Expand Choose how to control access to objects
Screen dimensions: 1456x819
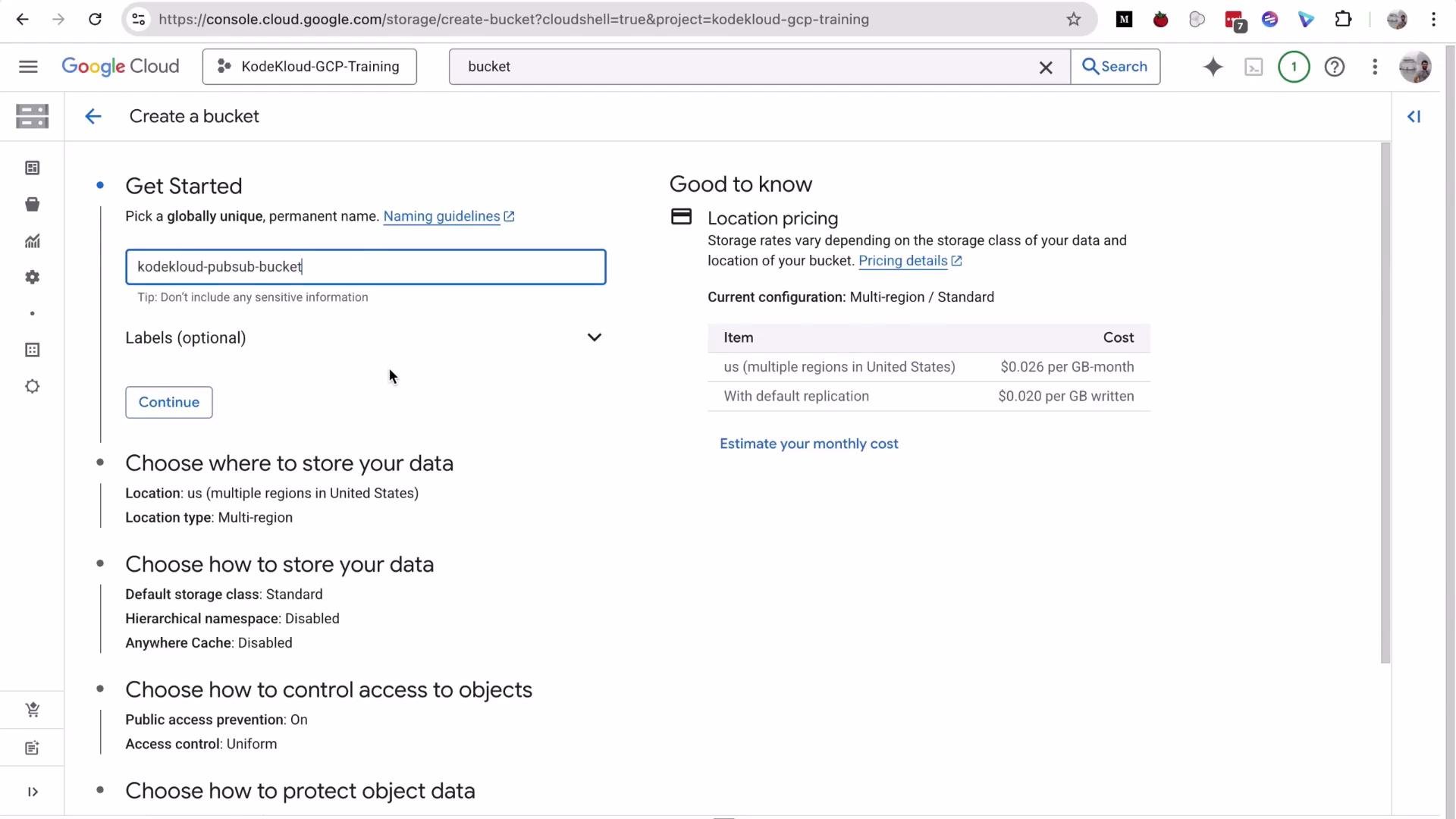click(328, 689)
